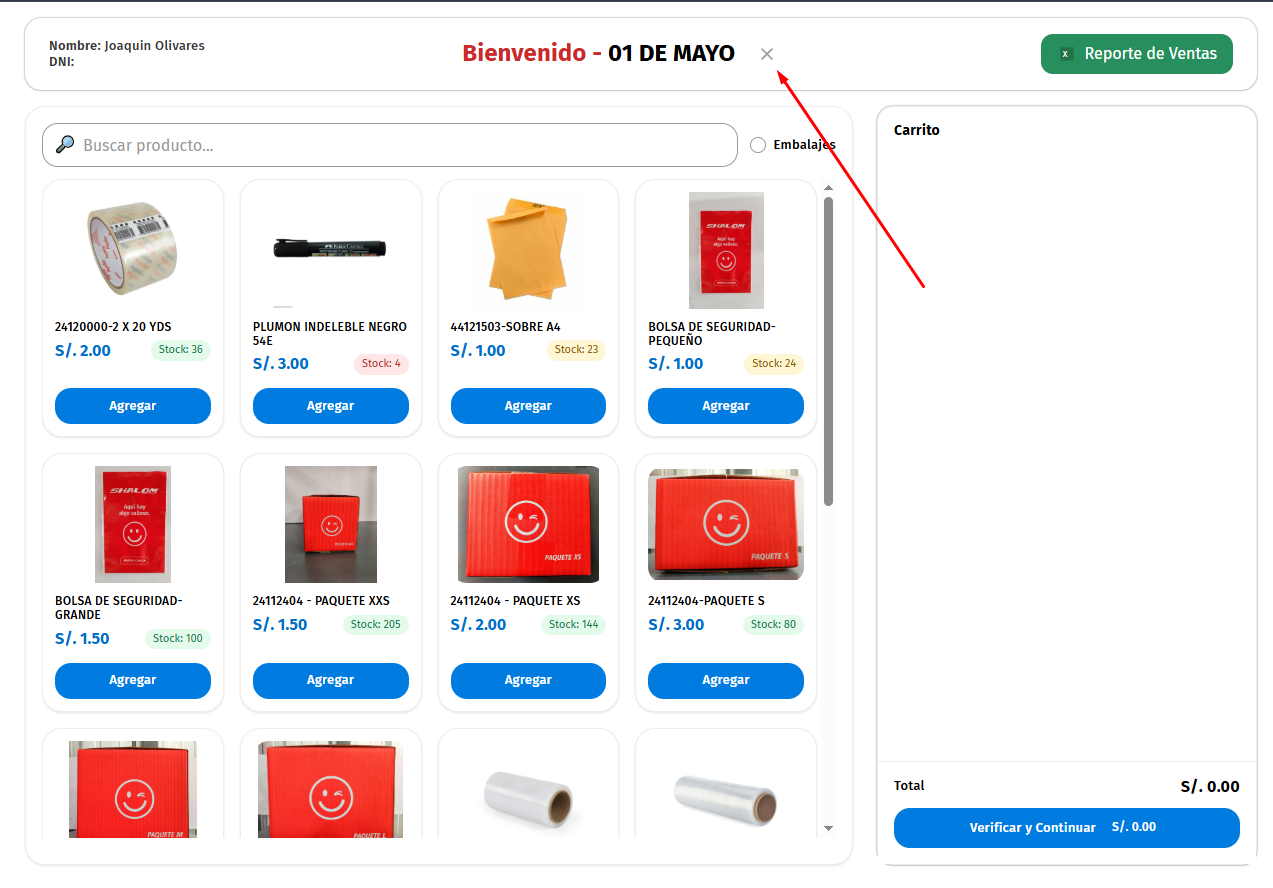Add Paquete XXS to the cart

[330, 680]
